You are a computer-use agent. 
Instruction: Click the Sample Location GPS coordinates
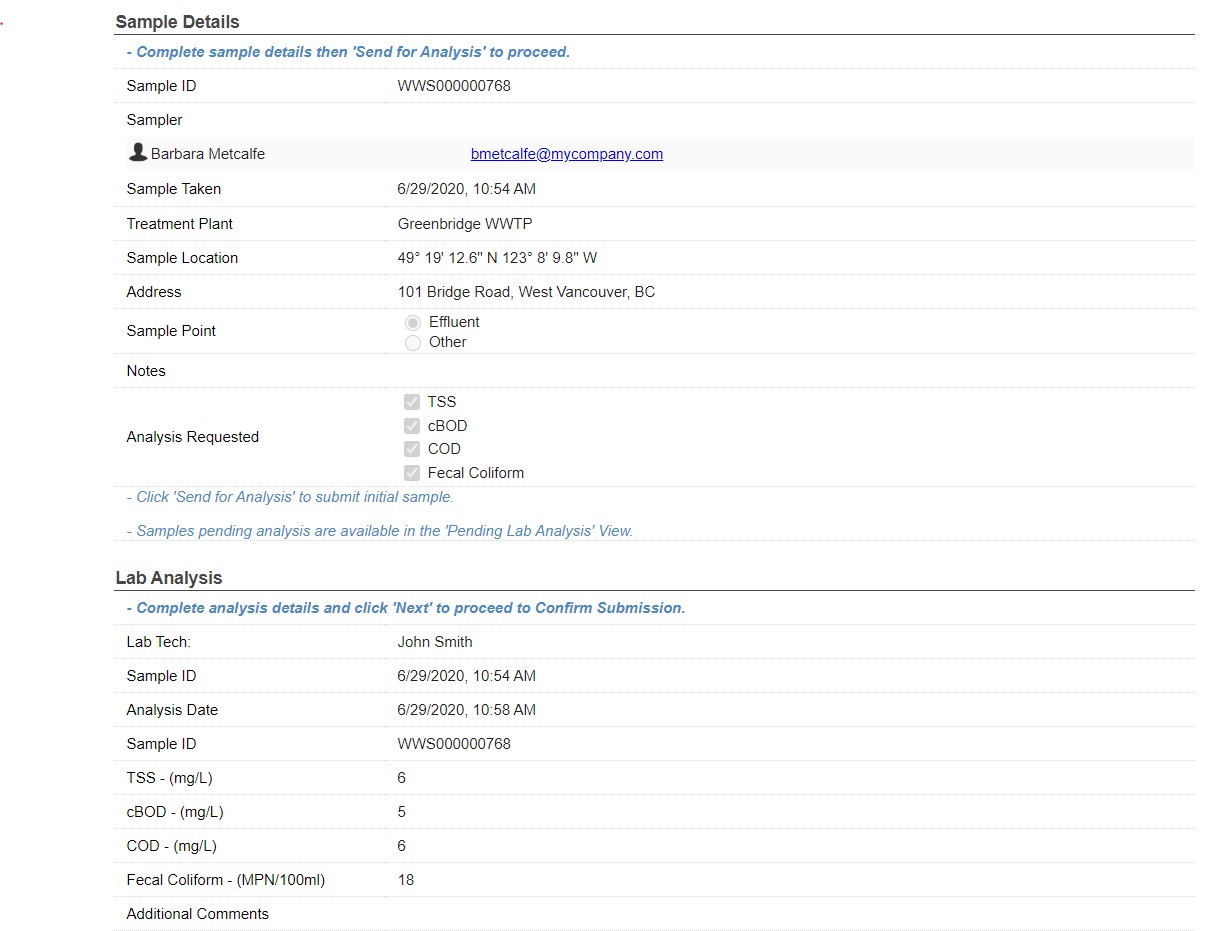point(497,258)
